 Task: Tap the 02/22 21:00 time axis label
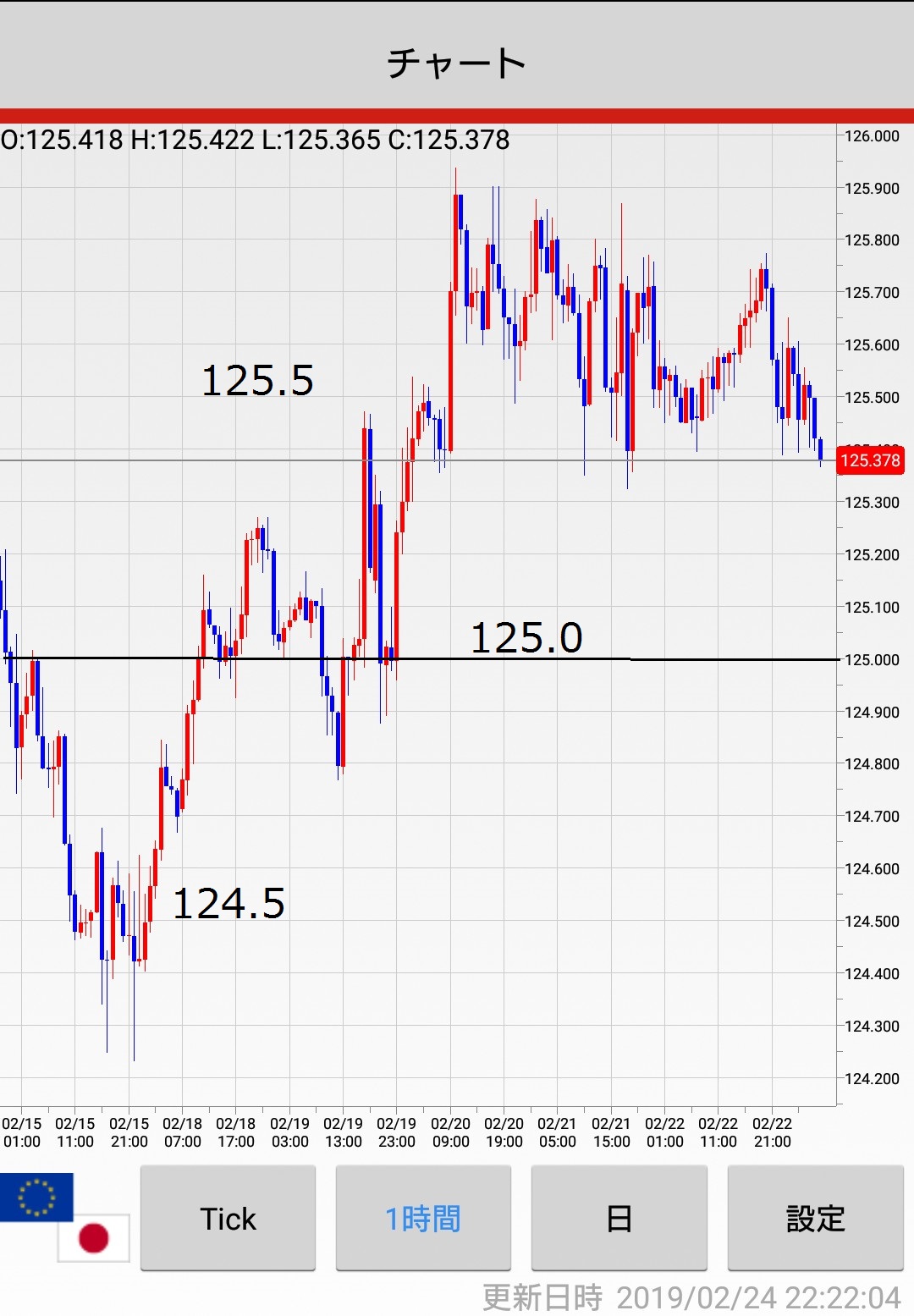pyautogui.click(x=772, y=1132)
